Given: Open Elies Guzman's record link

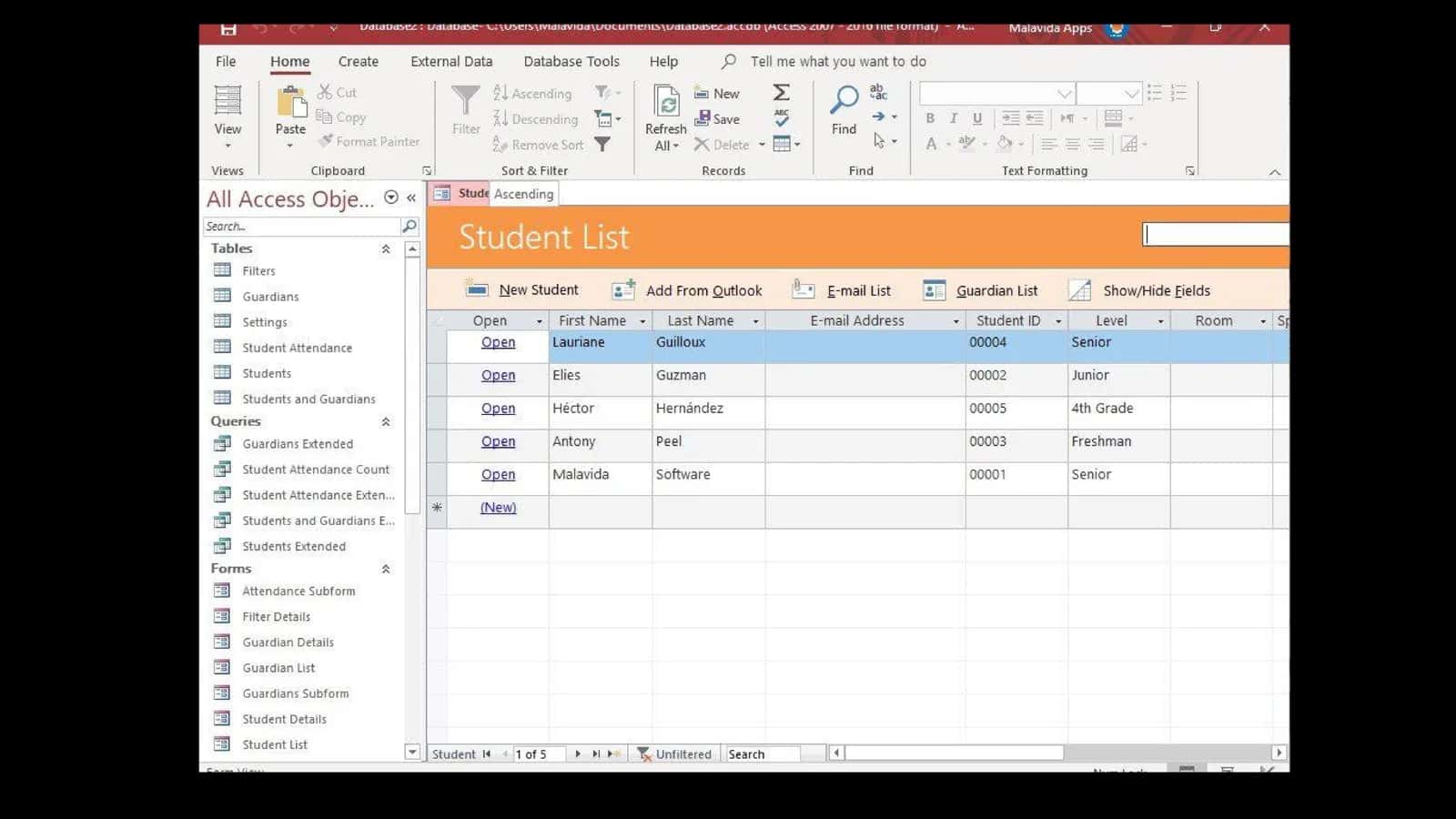Looking at the screenshot, I should coord(498,375).
